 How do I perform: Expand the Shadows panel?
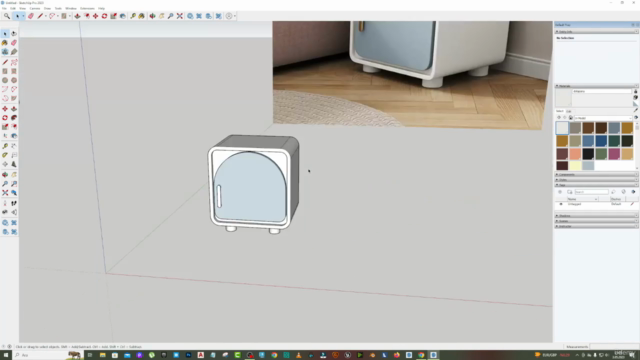(596, 216)
